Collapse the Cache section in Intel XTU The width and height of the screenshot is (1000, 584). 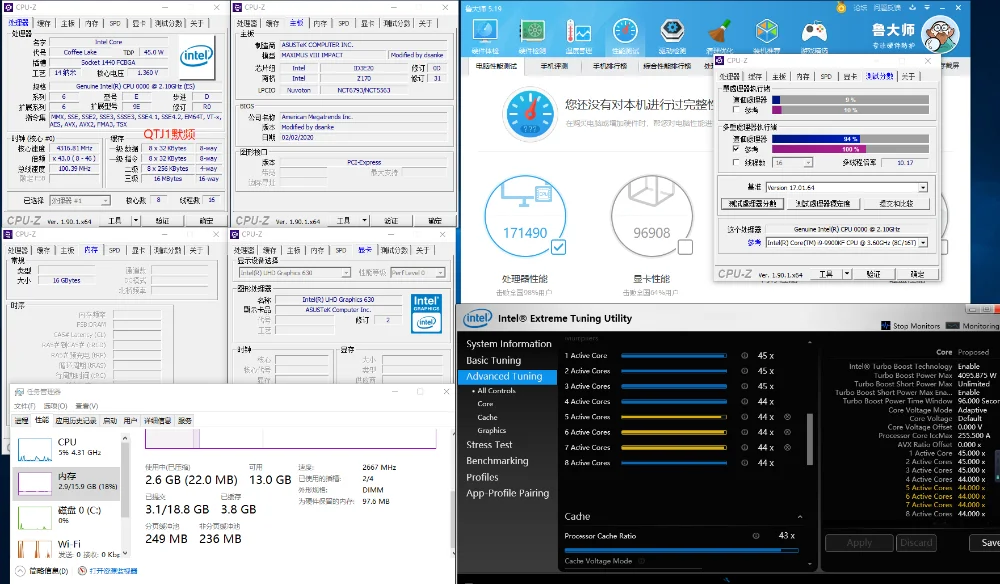[800, 516]
